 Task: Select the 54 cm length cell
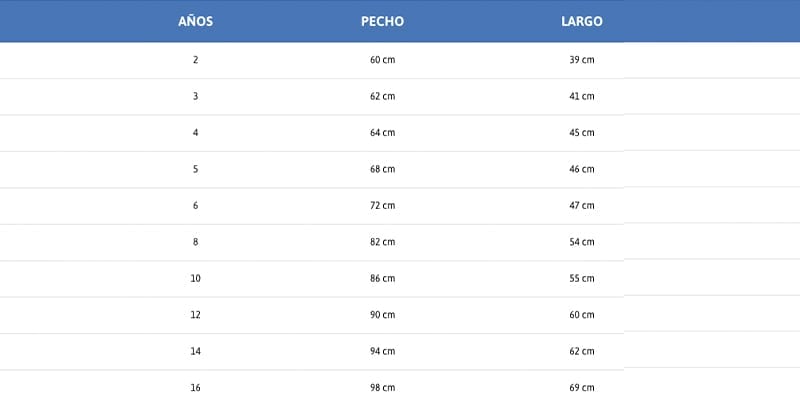[x=582, y=242]
